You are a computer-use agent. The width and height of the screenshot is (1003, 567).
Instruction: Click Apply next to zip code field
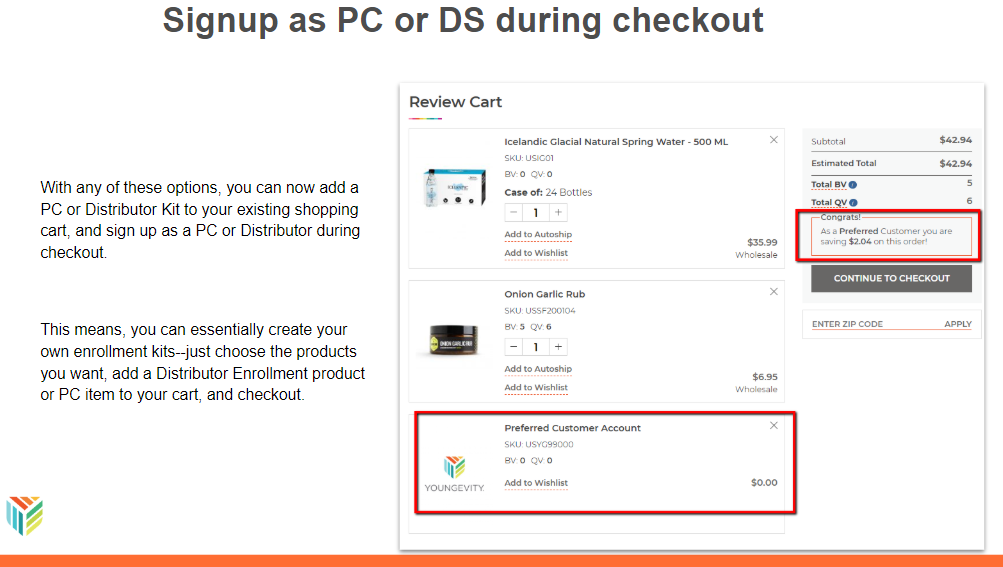957,324
